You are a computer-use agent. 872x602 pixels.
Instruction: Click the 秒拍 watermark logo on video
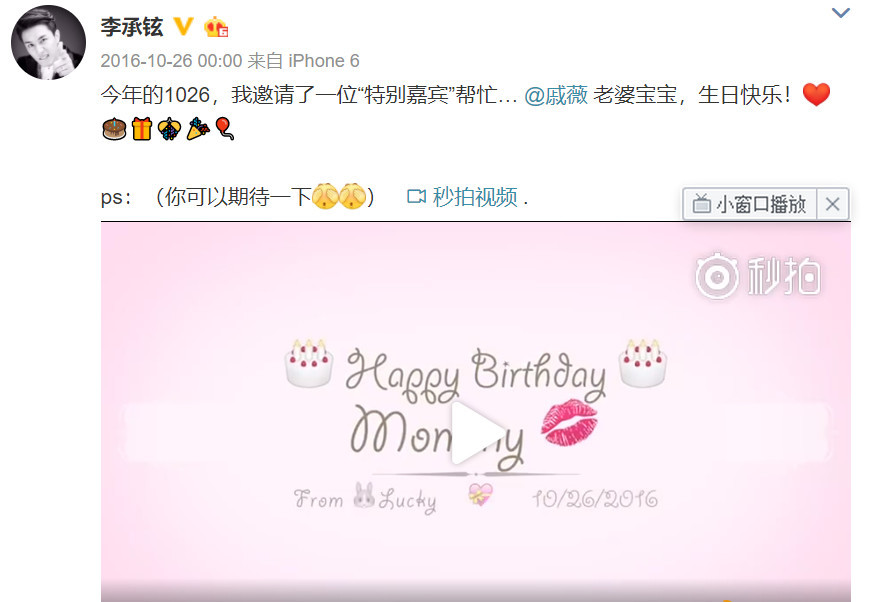point(759,277)
